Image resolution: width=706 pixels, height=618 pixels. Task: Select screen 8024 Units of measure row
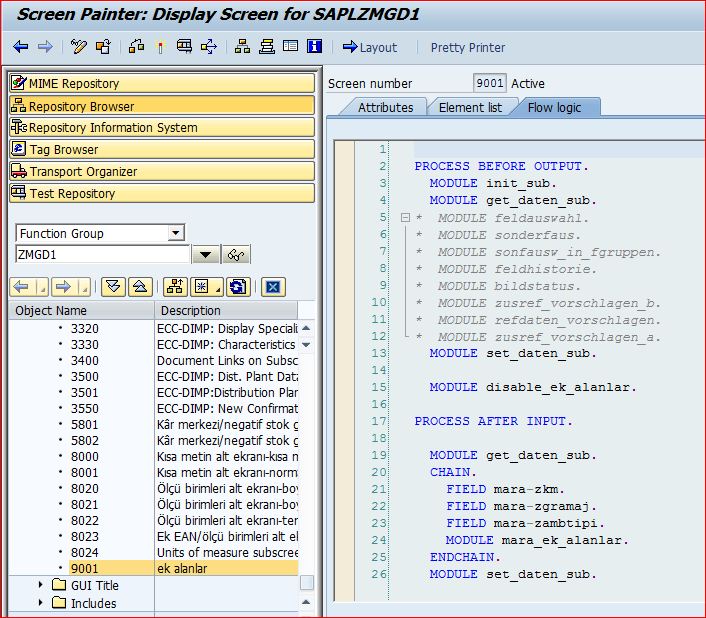click(x=153, y=552)
